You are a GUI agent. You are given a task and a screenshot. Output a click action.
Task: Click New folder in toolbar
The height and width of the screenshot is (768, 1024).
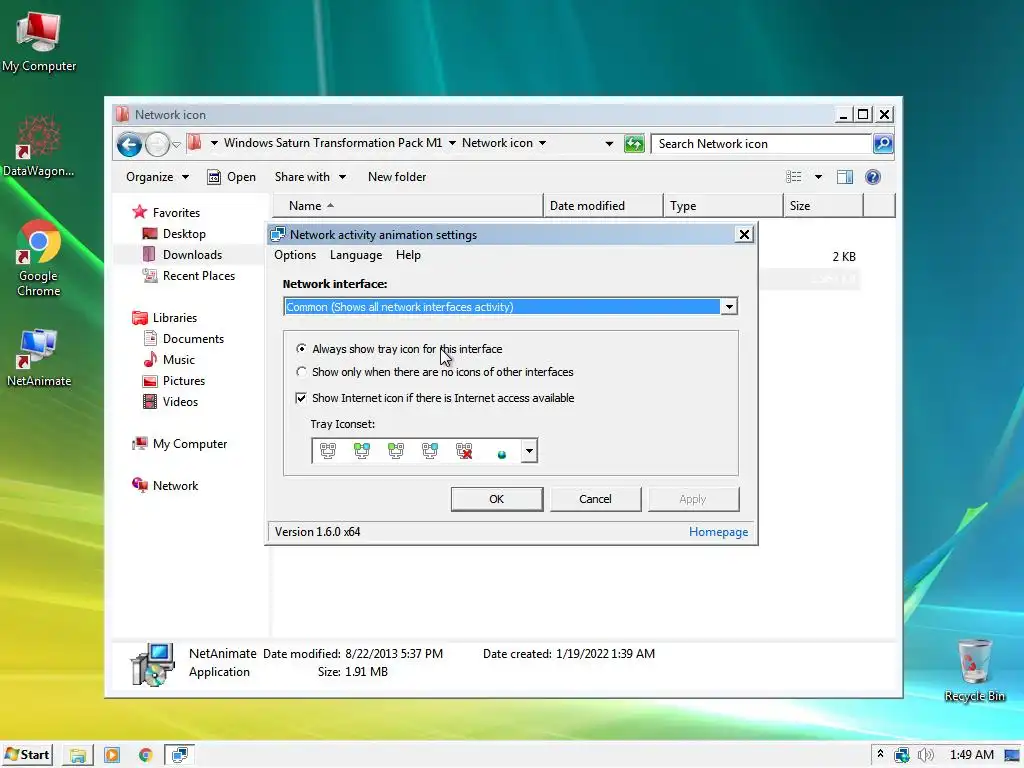(396, 177)
